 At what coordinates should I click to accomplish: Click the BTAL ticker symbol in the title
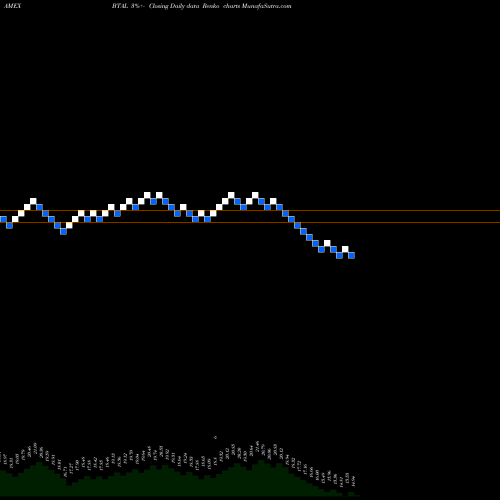coord(120,6)
